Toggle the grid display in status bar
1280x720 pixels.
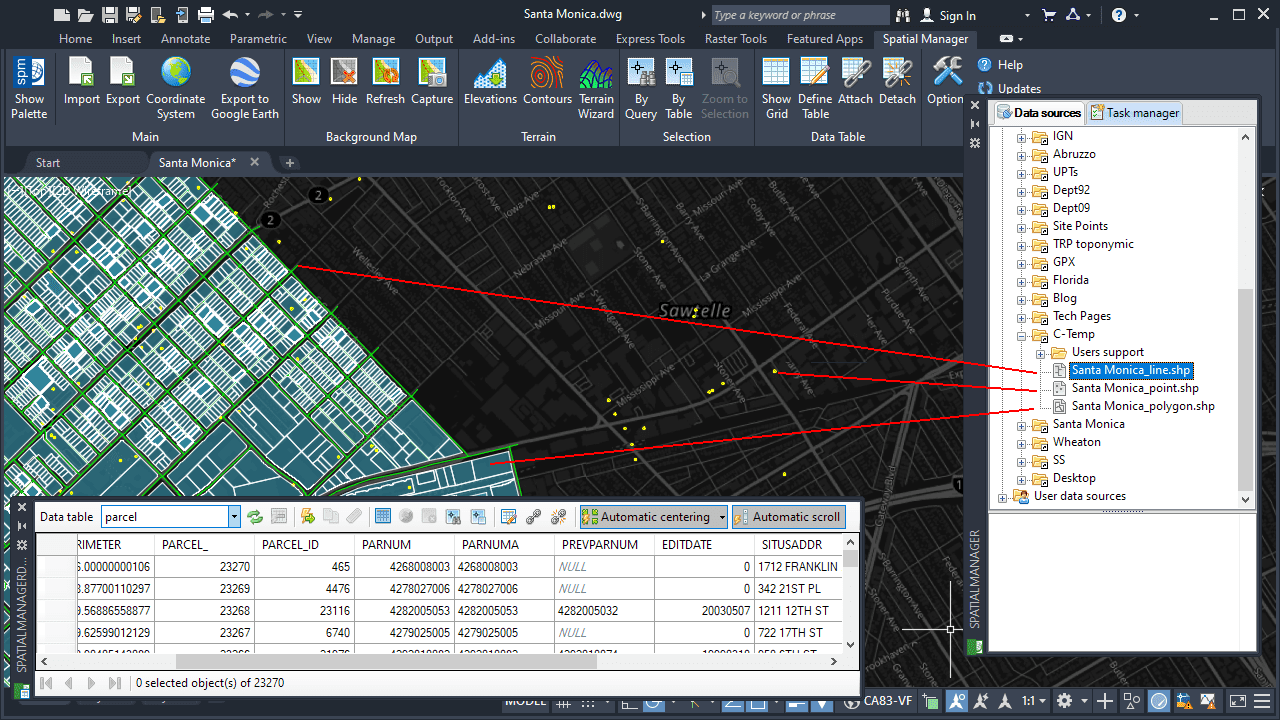pyautogui.click(x=564, y=704)
